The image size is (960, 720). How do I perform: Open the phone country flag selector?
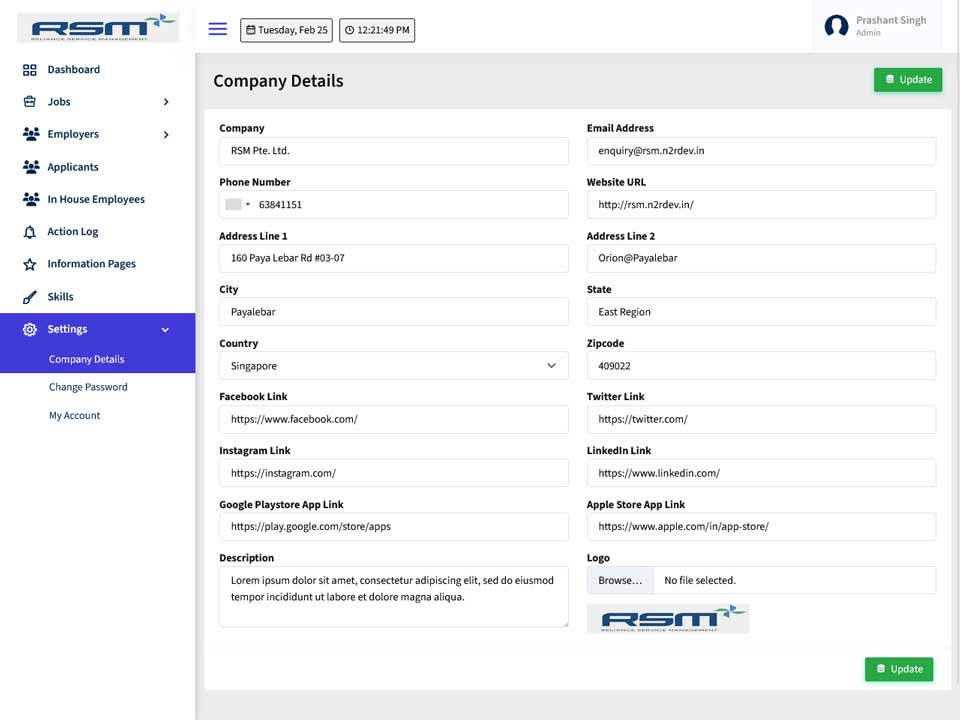(238, 204)
